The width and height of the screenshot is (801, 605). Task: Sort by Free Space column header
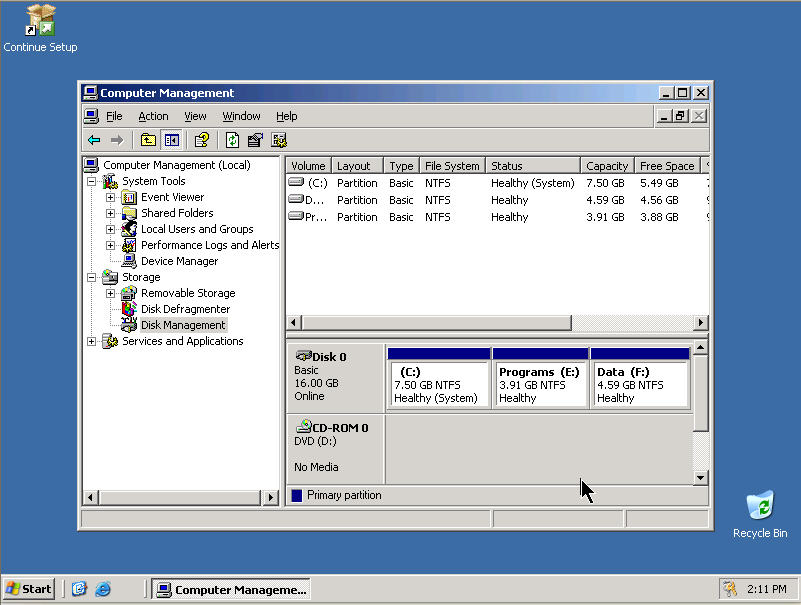tap(667, 166)
